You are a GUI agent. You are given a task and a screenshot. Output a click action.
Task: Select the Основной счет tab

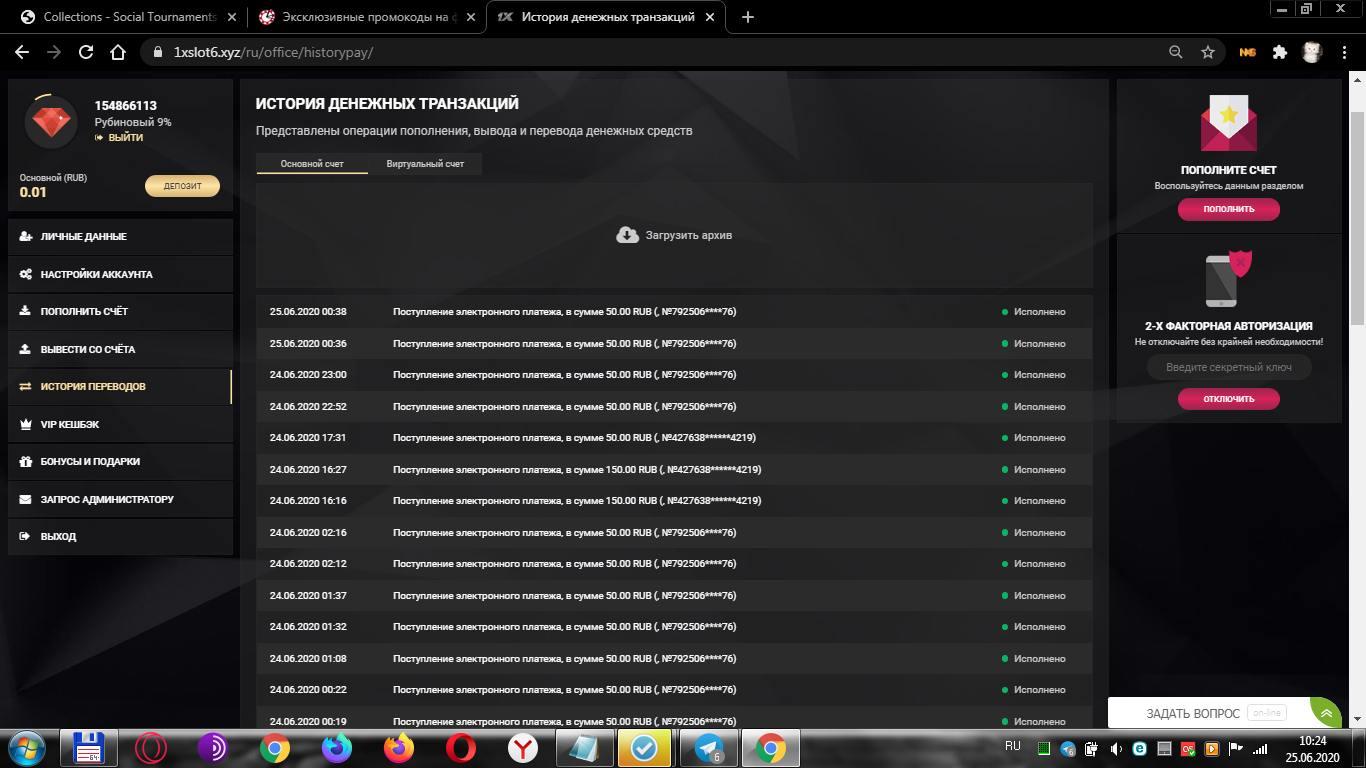312,164
